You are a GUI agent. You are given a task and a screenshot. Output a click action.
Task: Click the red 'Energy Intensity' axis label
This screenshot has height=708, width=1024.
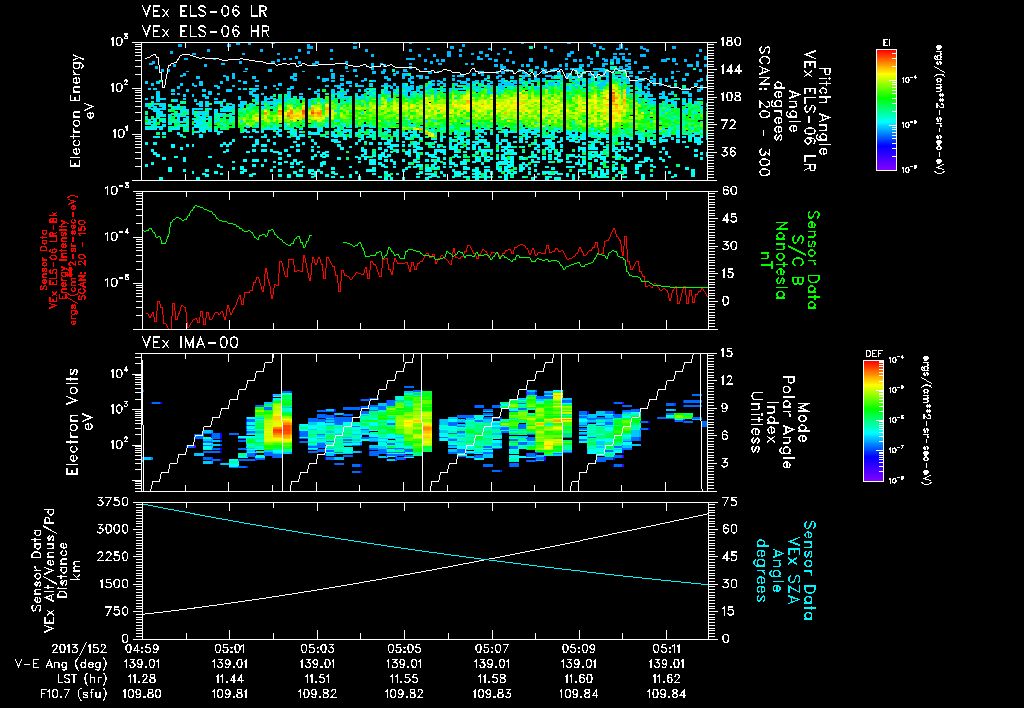63,260
